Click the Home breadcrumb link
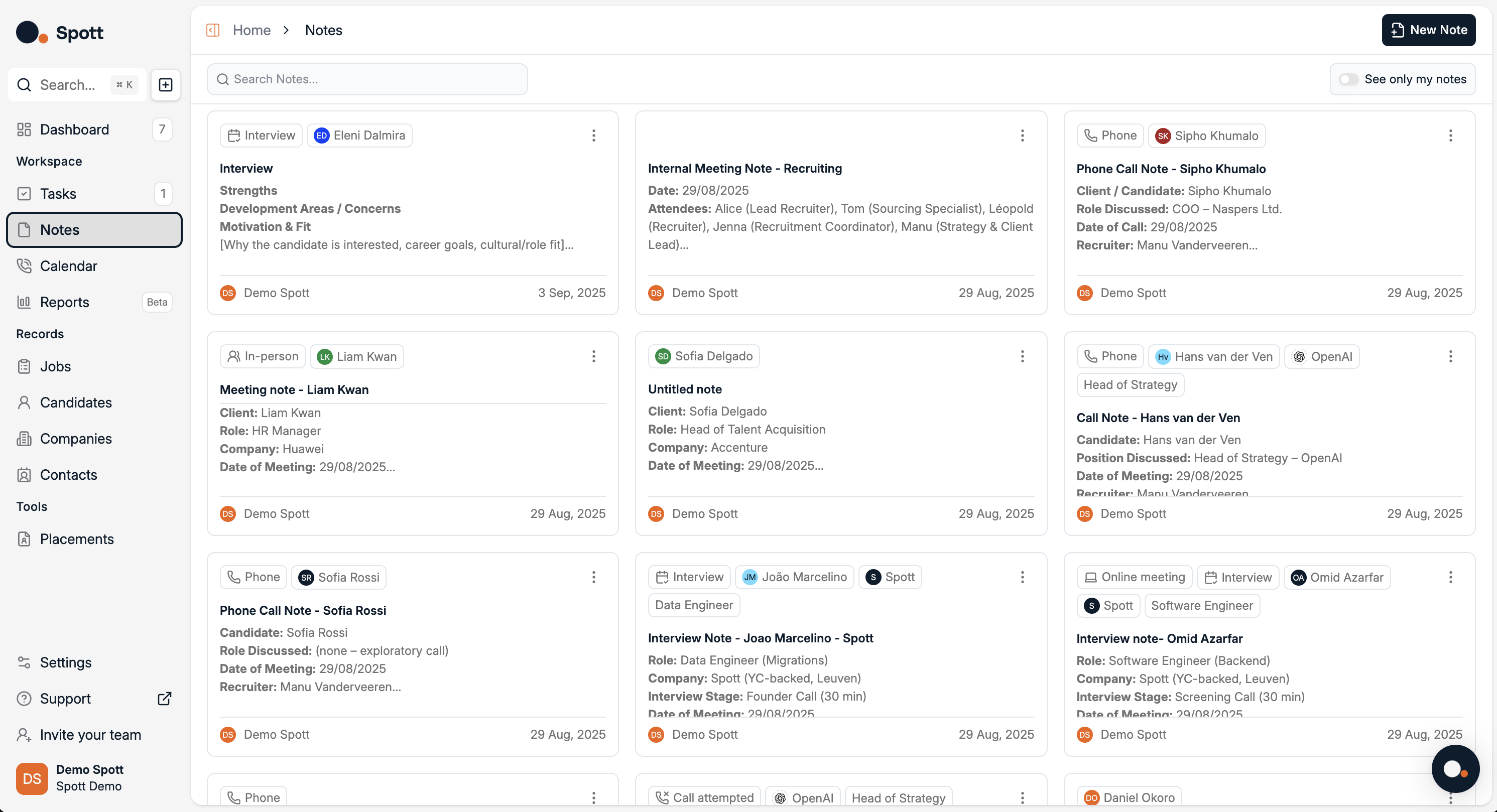The height and width of the screenshot is (812, 1497). point(252,30)
